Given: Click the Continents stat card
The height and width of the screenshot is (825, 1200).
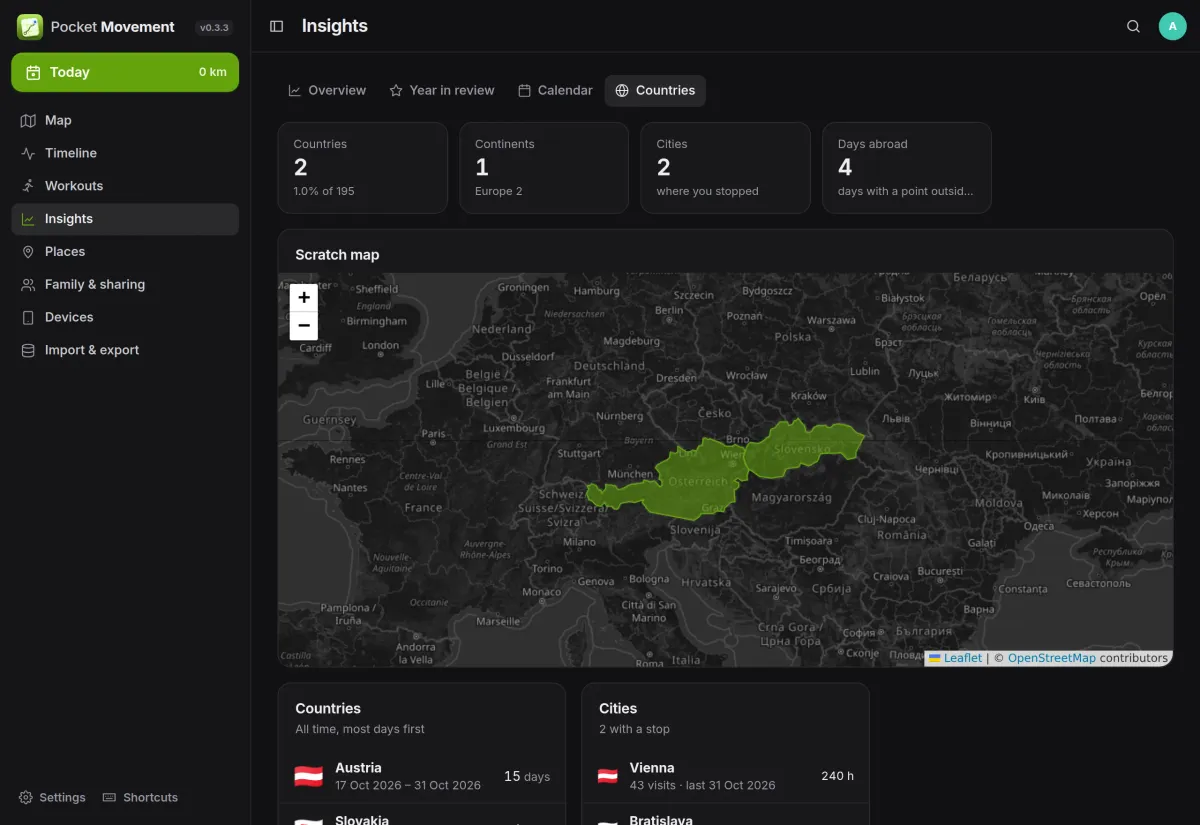Looking at the screenshot, I should [x=544, y=168].
